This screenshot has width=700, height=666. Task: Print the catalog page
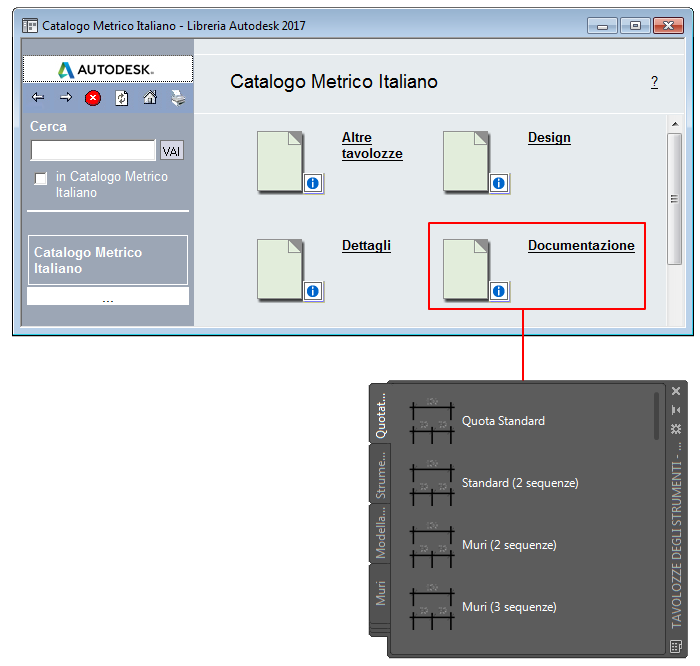(178, 98)
